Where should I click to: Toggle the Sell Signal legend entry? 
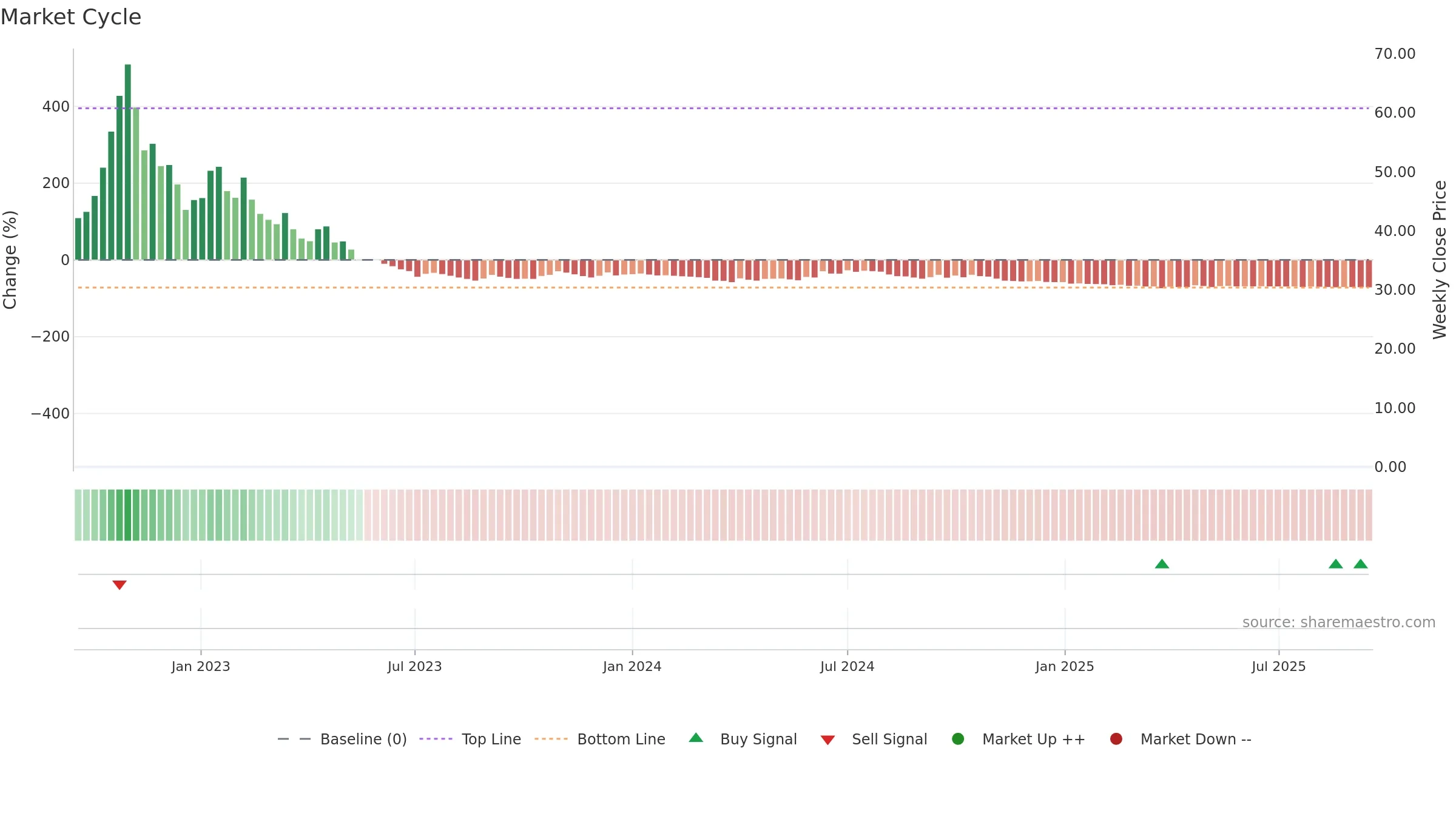(874, 739)
